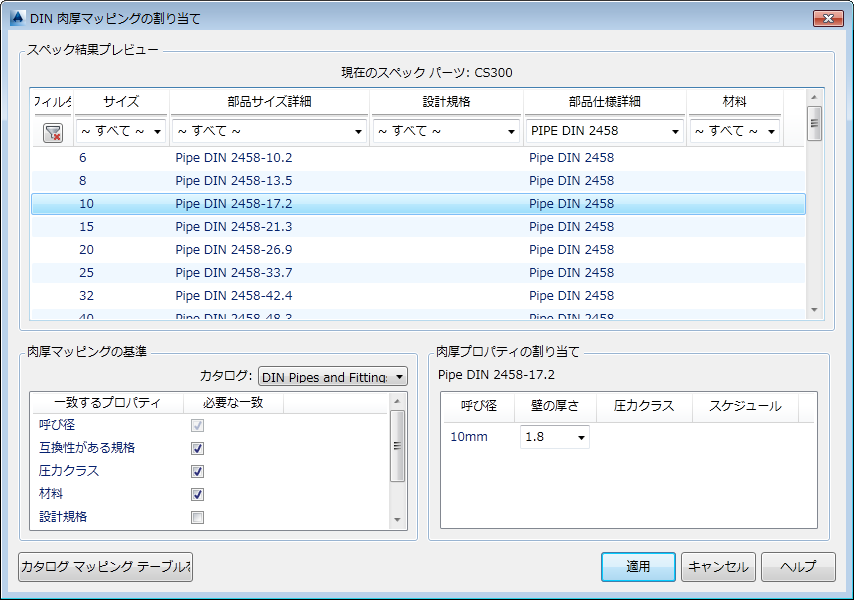Image resolution: width=854 pixels, height=600 pixels.
Task: Click the 部品仕様詳細 column header
Action: pos(605,101)
